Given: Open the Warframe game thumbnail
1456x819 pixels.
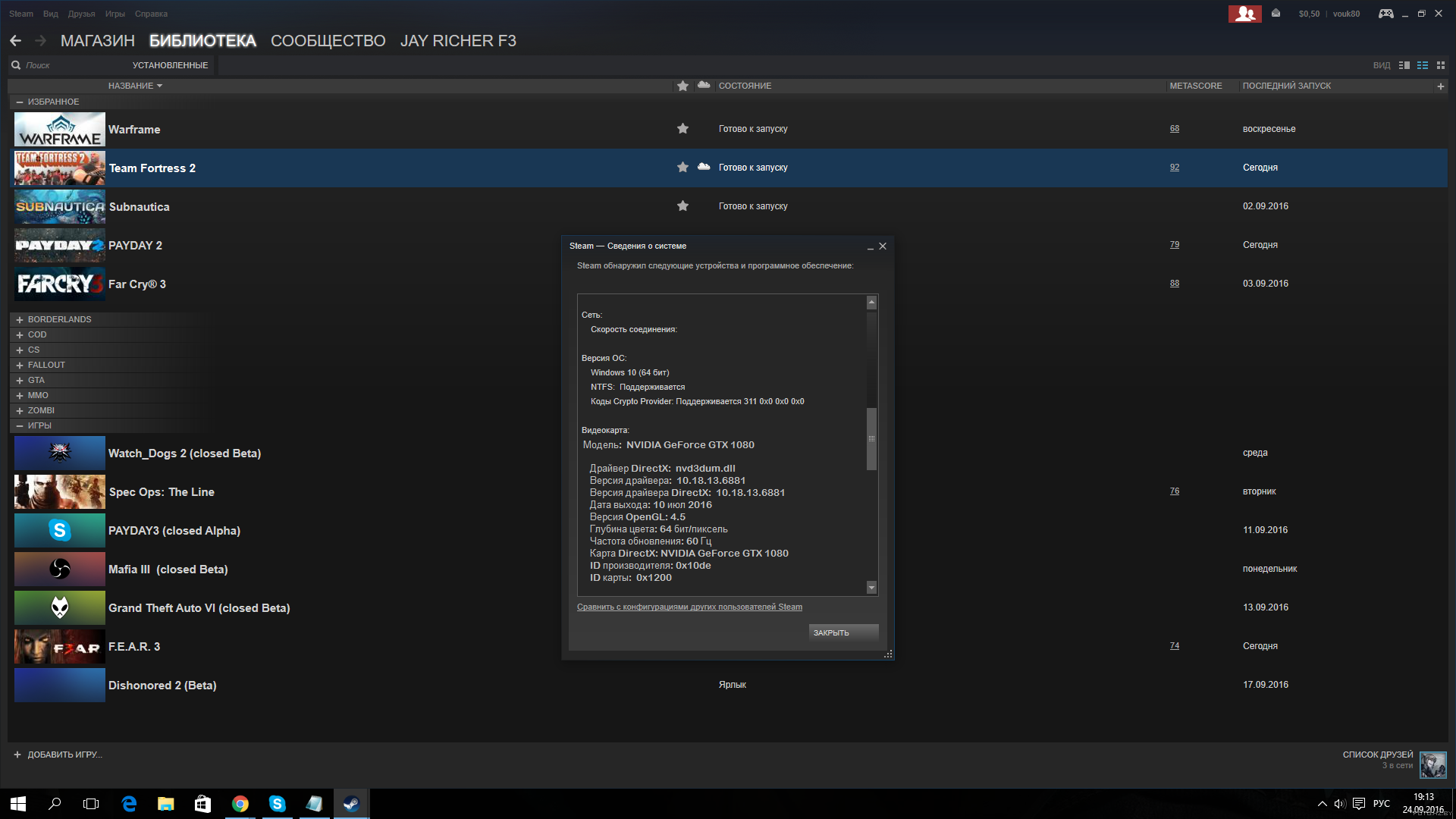Looking at the screenshot, I should click(x=60, y=130).
